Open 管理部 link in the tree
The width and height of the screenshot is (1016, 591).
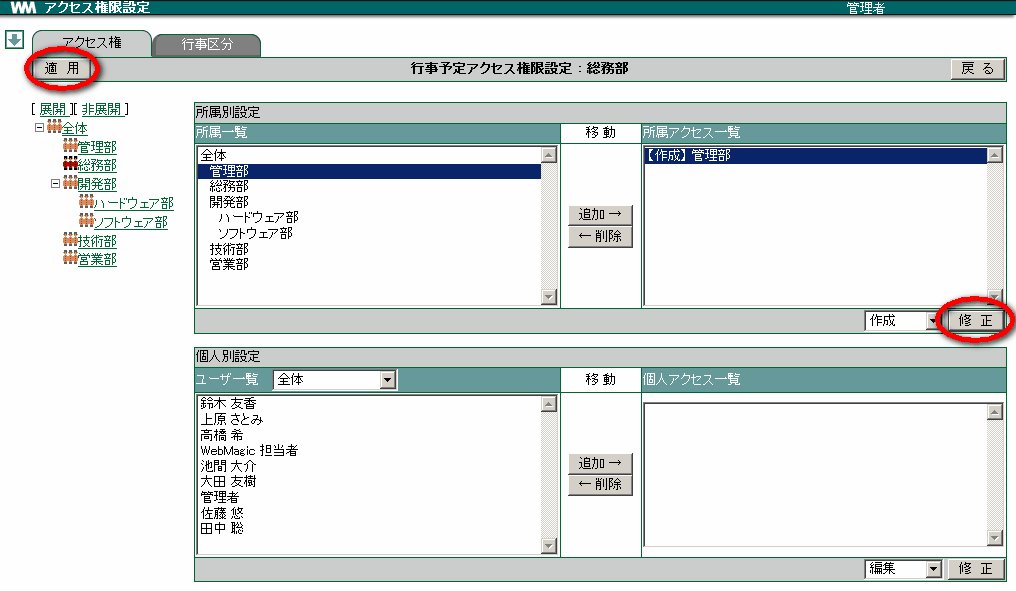coord(97,147)
